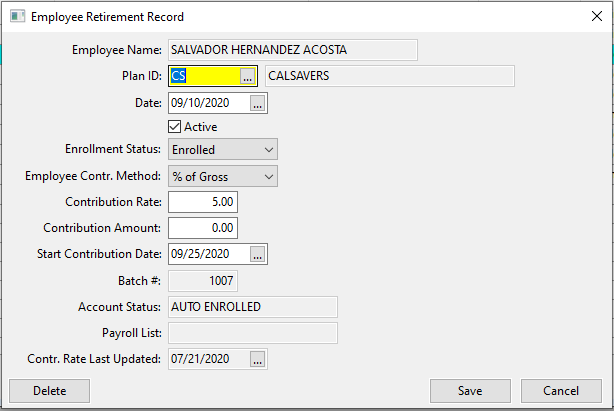The width and height of the screenshot is (614, 411).
Task: Open the Plan ID lookup ellipsis button
Action: (249, 76)
